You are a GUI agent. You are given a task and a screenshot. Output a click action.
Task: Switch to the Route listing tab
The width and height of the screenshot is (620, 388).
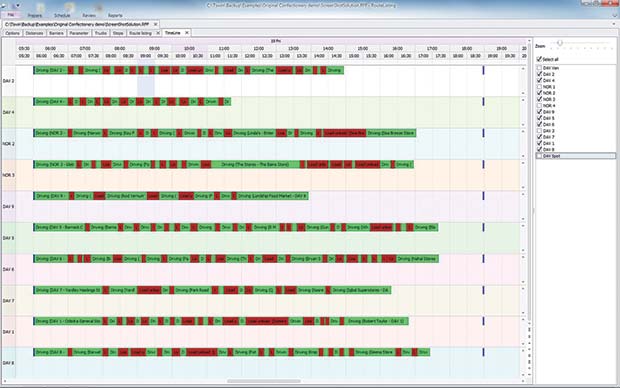(x=140, y=33)
